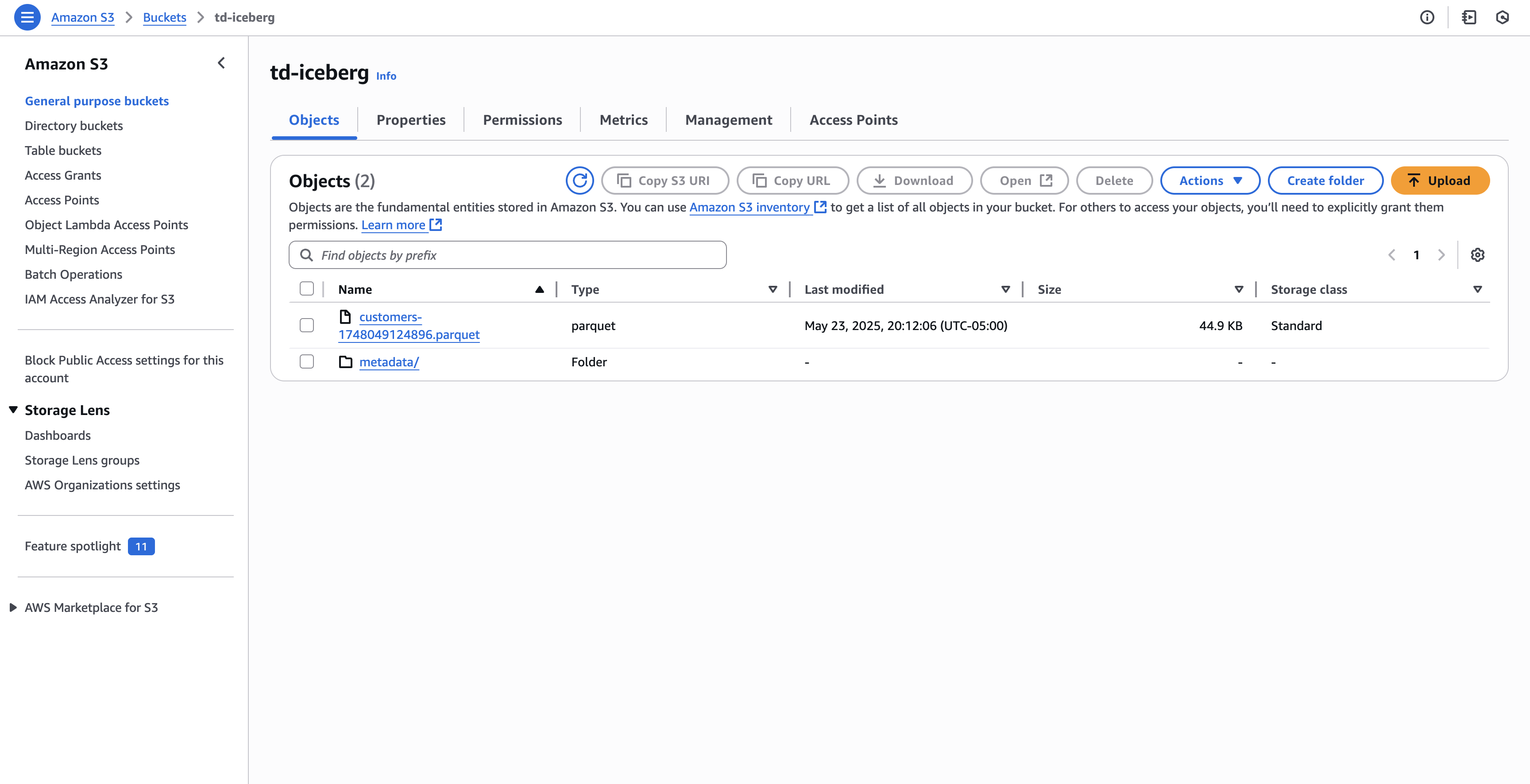This screenshot has width=1530, height=784.
Task: Open Multi-Region Access Points
Action: [x=100, y=249]
